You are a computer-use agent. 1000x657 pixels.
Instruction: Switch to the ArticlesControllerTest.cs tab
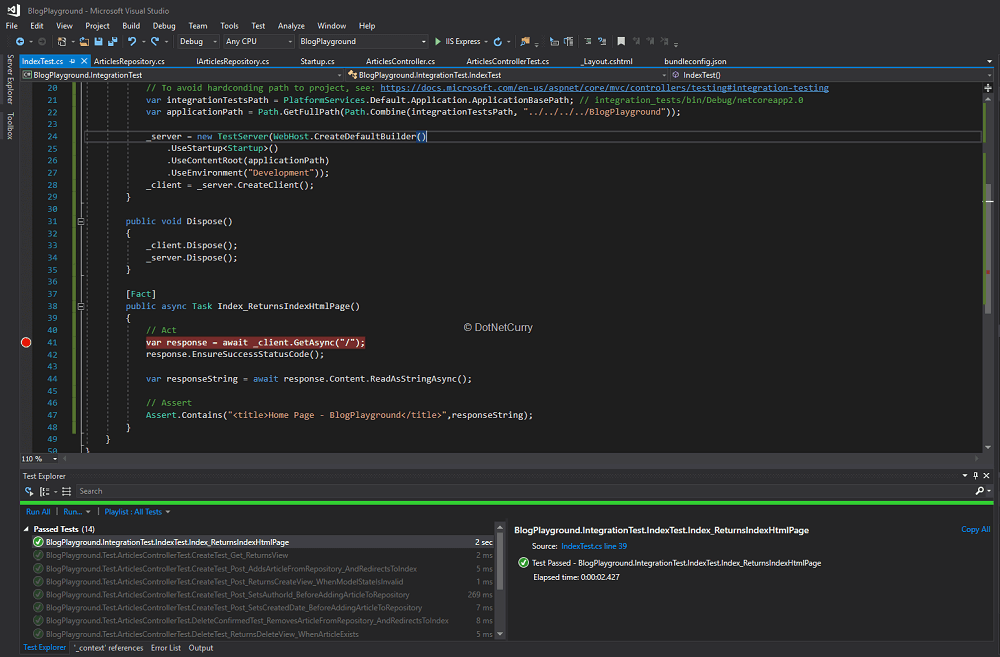pyautogui.click(x=508, y=61)
